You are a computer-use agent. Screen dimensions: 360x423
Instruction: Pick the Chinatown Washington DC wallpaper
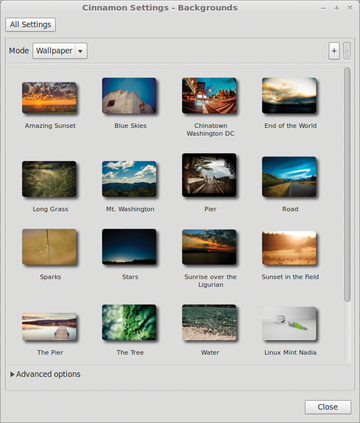click(209, 96)
